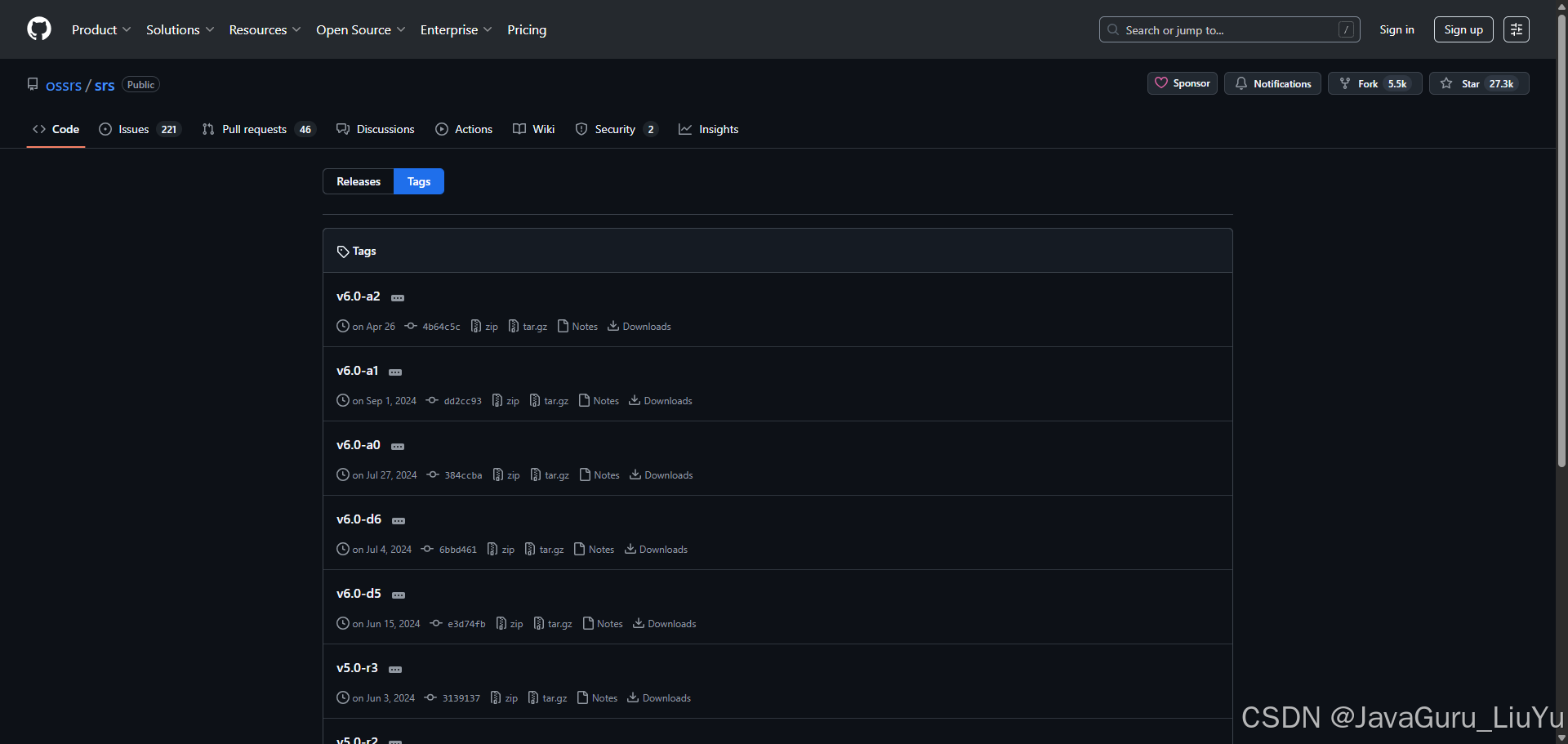Open the ossrs owner link
This screenshot has height=744, width=1568.
(64, 86)
